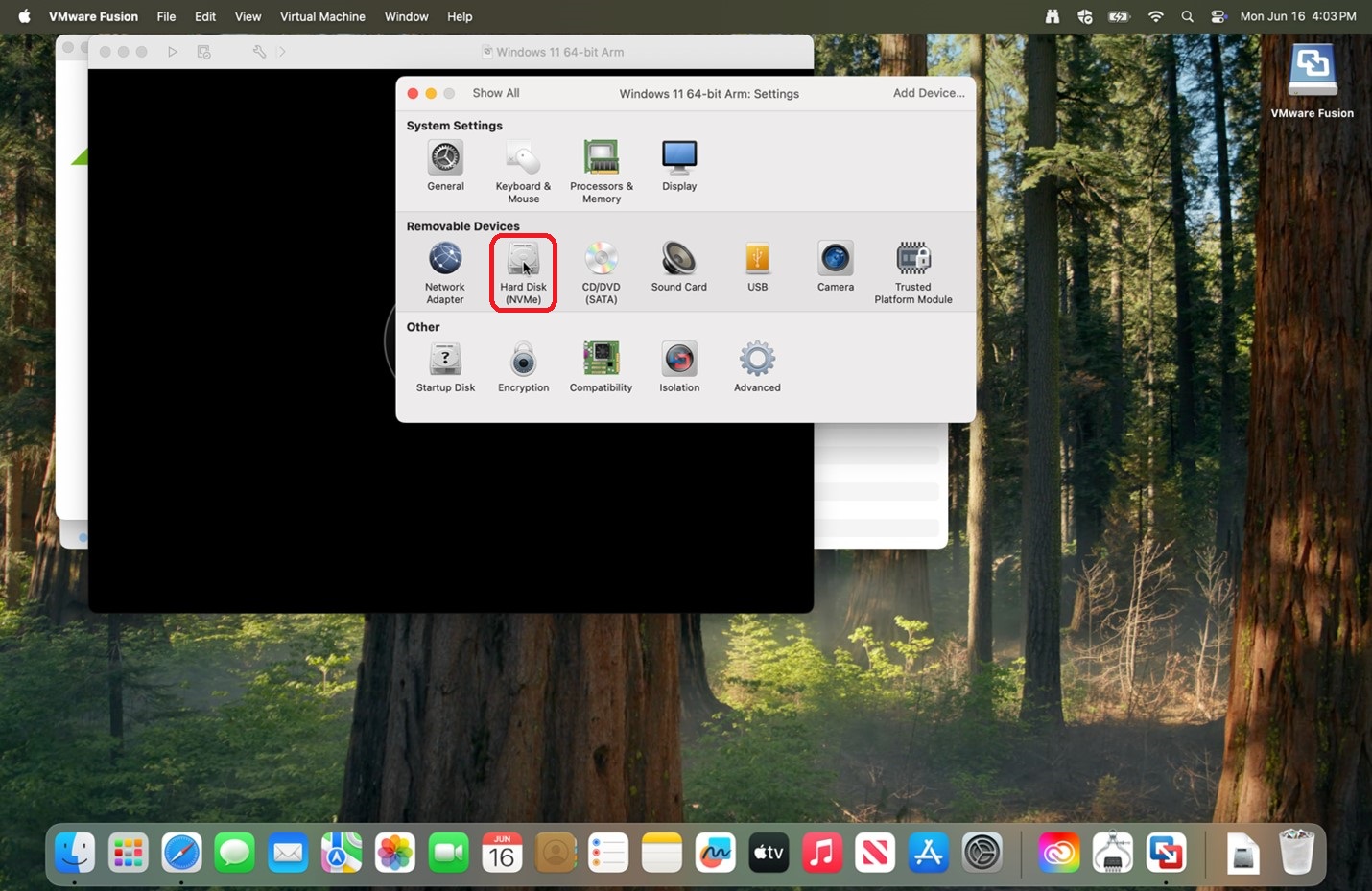Open Control Center from the menu bar

(1218, 16)
